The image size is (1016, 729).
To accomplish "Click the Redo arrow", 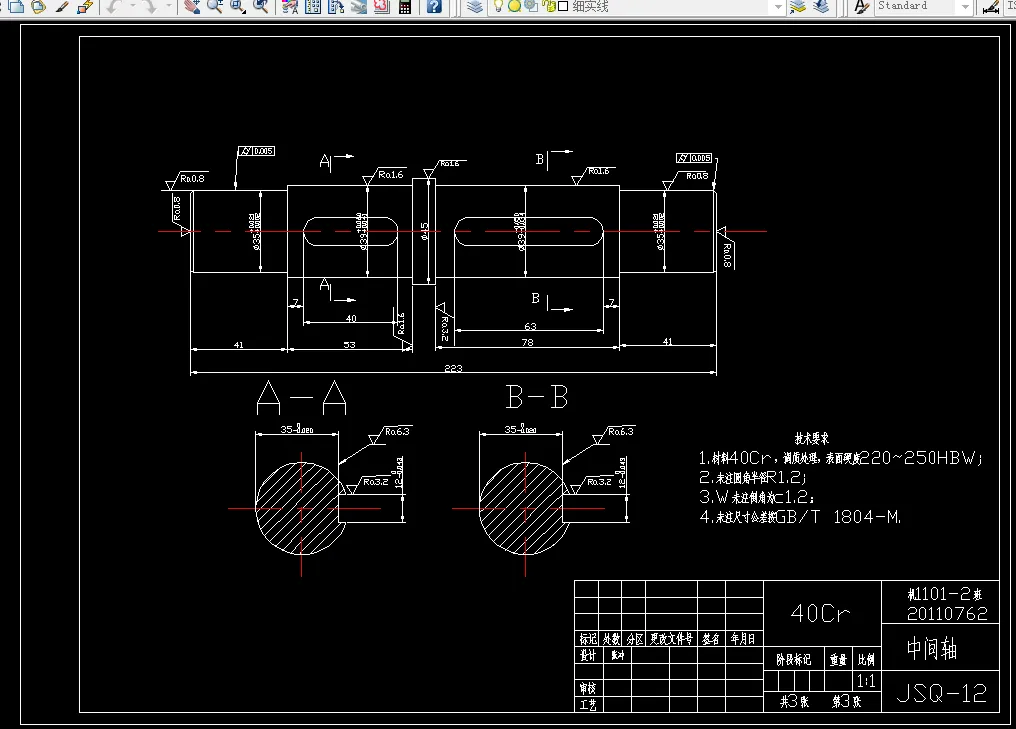I will 150,6.
